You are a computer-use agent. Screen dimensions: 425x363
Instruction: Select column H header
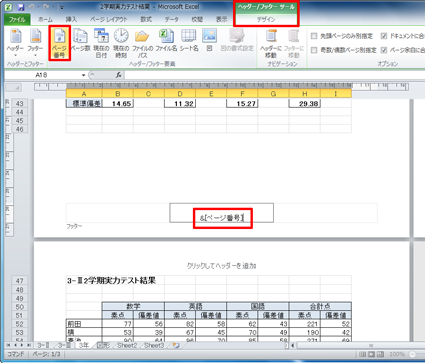[x=305, y=94]
